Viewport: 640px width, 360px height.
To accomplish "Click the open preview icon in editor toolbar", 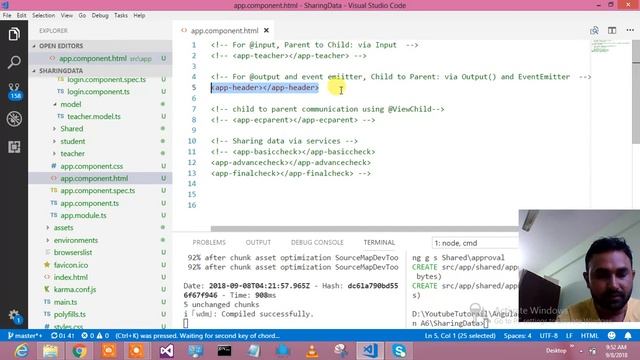I will (x=594, y=30).
